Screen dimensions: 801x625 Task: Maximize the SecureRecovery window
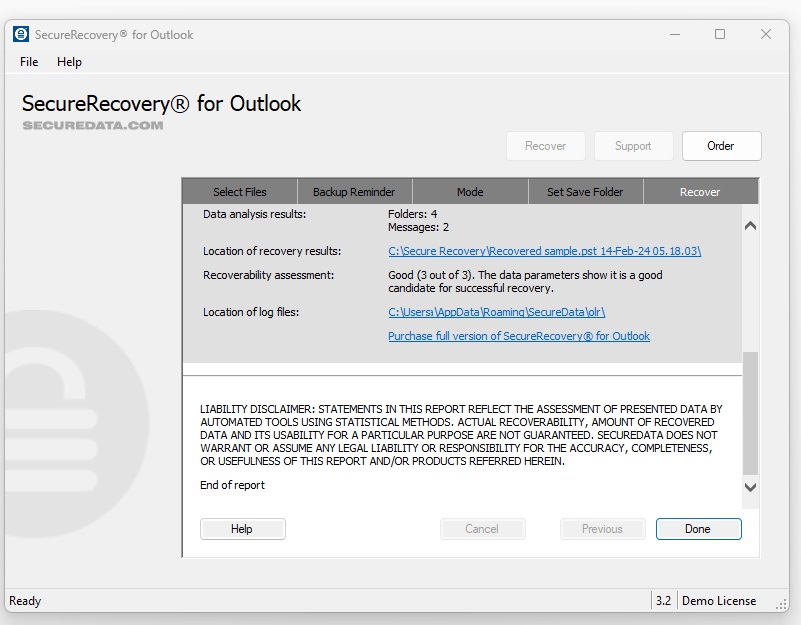[720, 34]
